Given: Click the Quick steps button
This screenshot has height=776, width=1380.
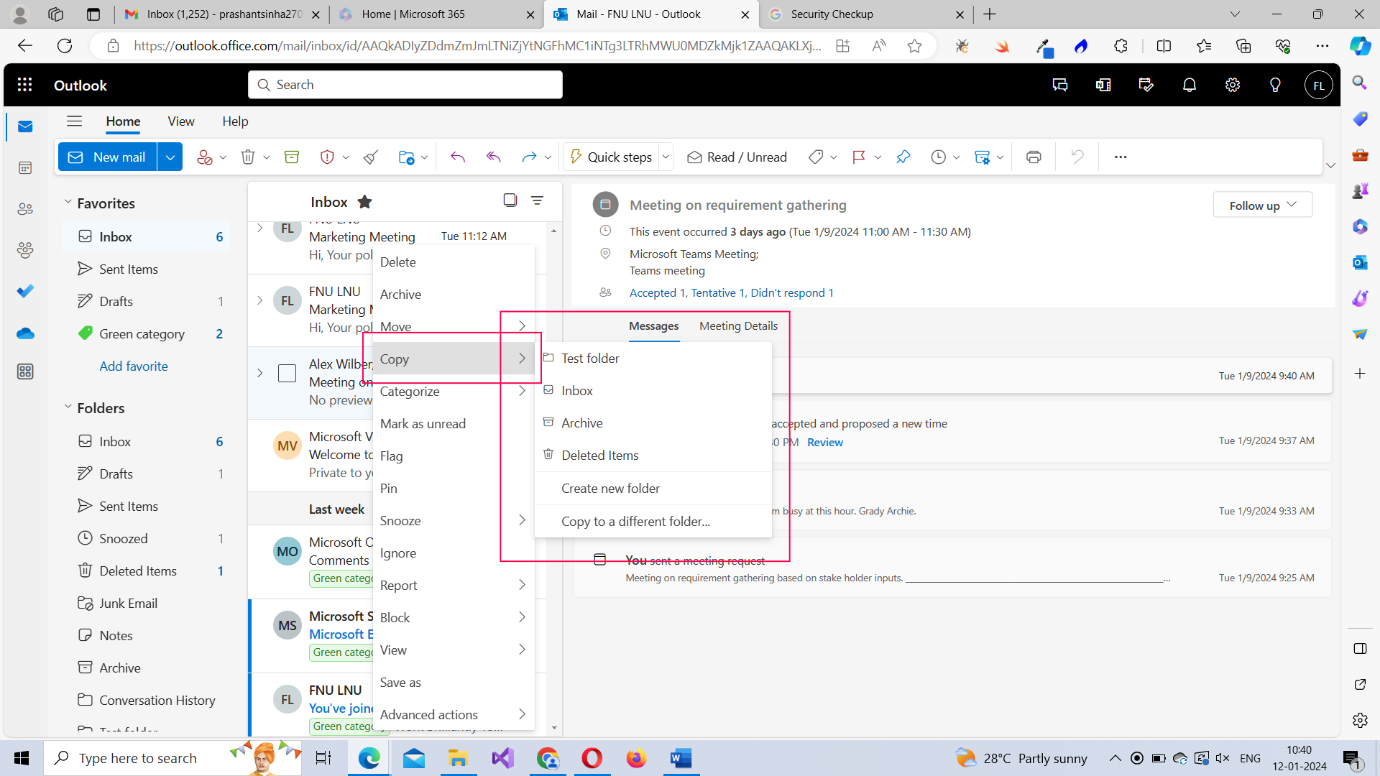Looking at the screenshot, I should point(610,157).
